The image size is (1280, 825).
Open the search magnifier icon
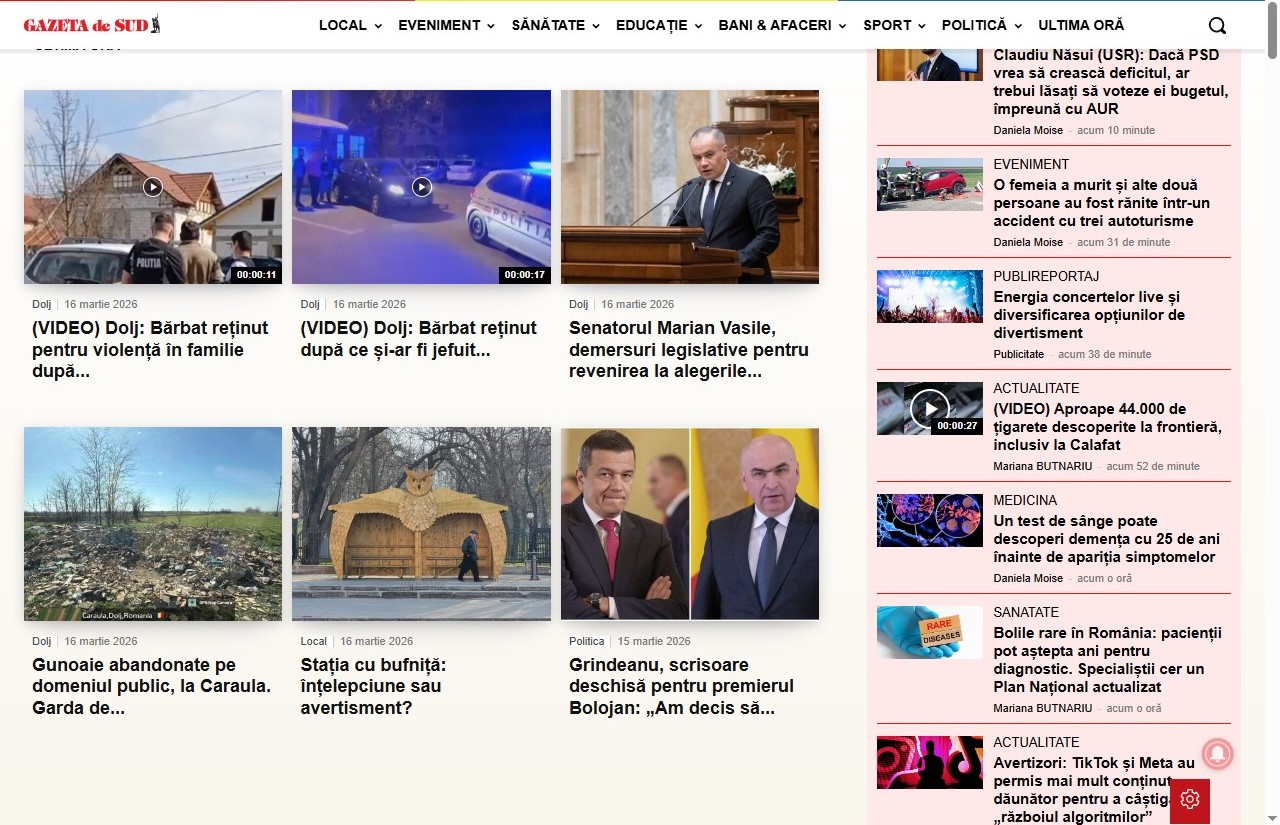pyautogui.click(x=1217, y=26)
